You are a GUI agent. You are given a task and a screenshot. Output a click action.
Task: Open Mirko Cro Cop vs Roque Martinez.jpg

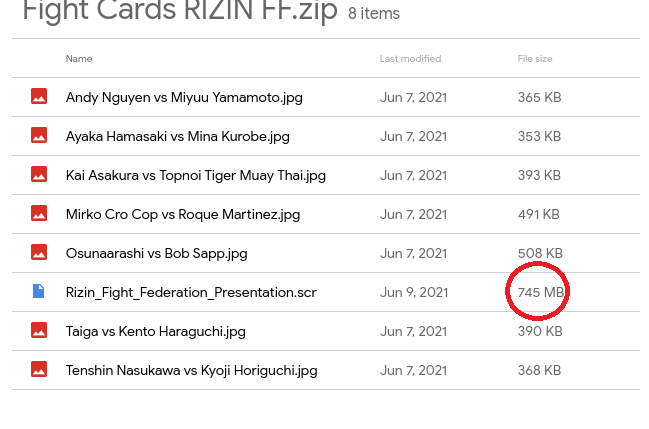[x=182, y=214]
